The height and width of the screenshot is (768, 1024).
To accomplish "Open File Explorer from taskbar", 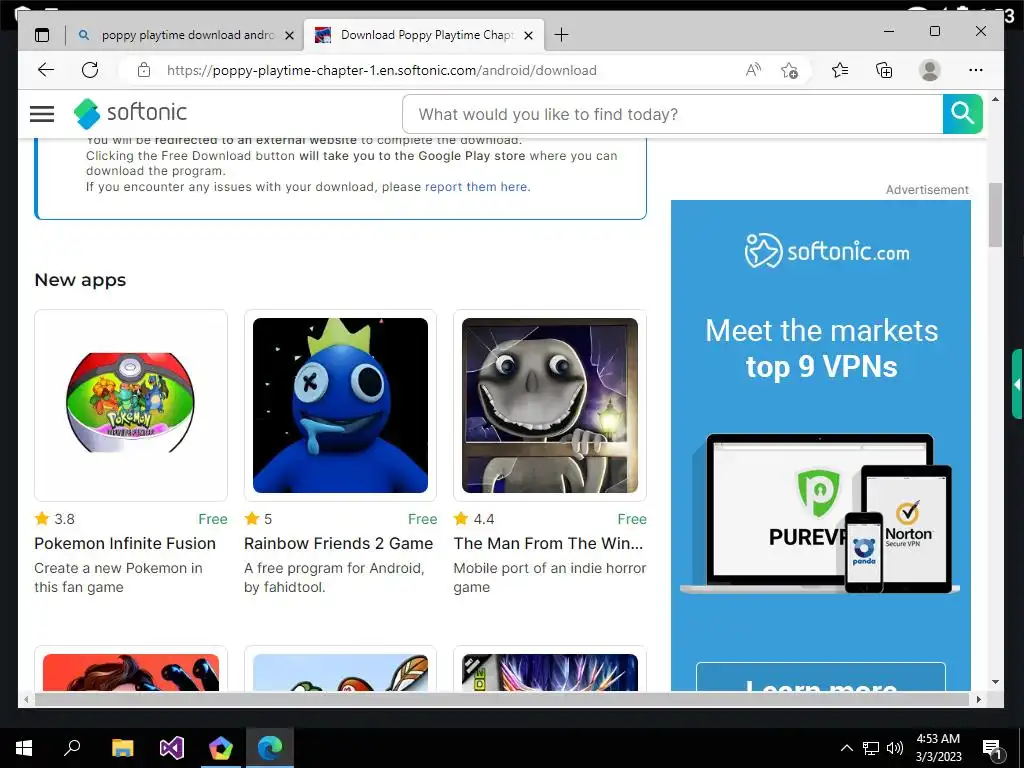I will (x=122, y=748).
